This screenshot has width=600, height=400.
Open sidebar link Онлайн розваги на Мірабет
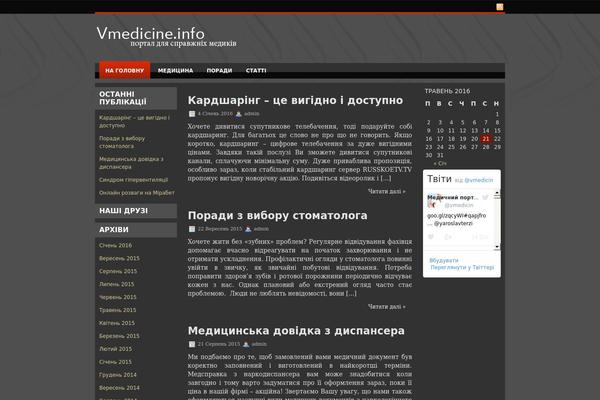[x=137, y=193]
